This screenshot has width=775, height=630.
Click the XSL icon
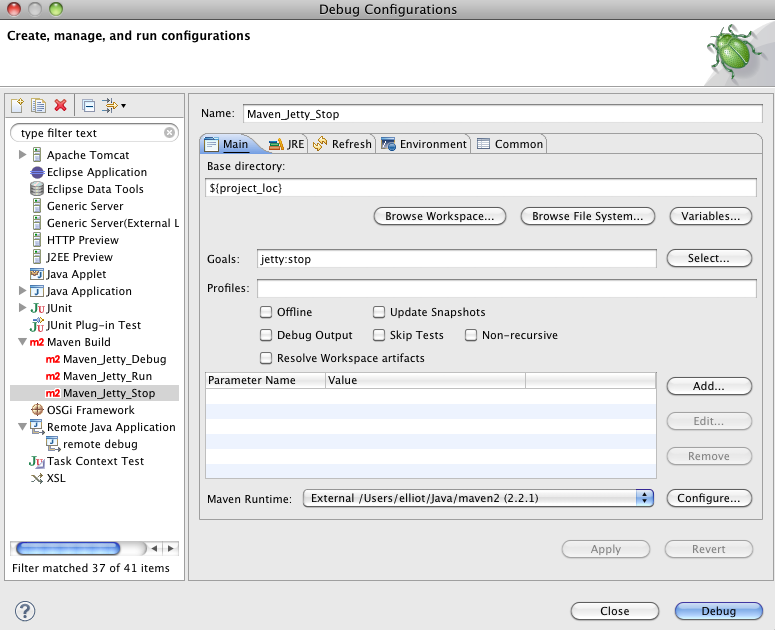[37, 478]
